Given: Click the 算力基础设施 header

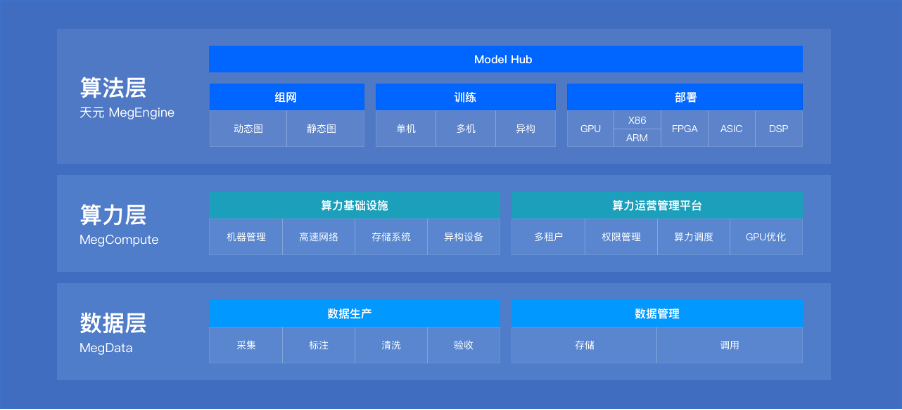Looking at the screenshot, I should 354,205.
